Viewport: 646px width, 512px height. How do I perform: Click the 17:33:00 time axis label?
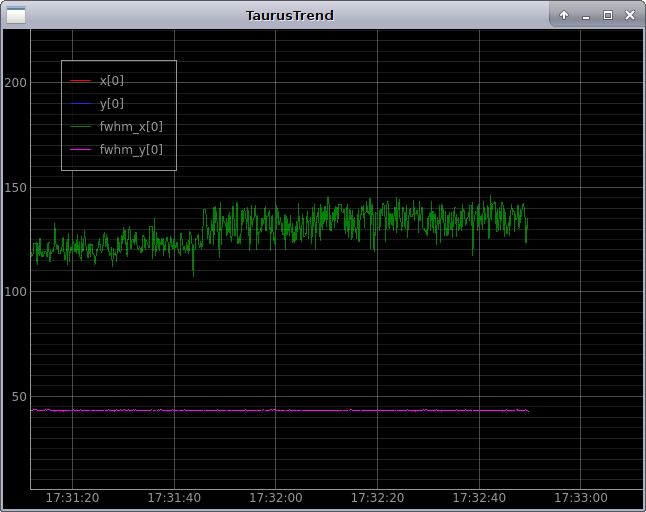[580, 497]
